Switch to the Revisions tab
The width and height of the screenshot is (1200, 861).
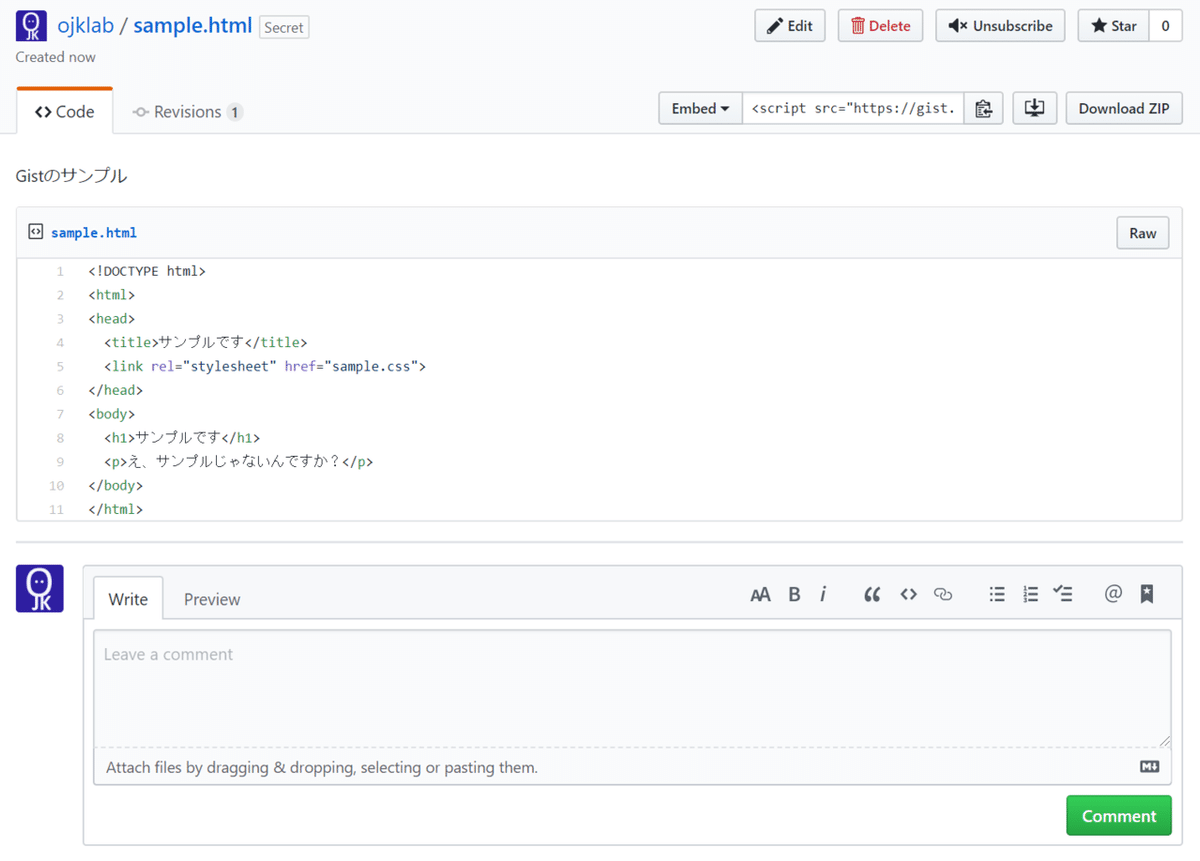[187, 112]
